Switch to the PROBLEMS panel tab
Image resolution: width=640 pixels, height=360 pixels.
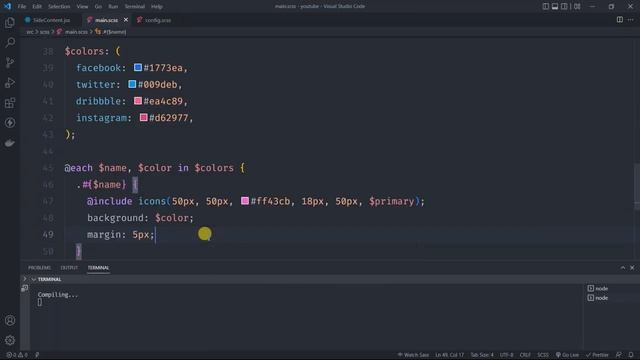click(x=40, y=268)
